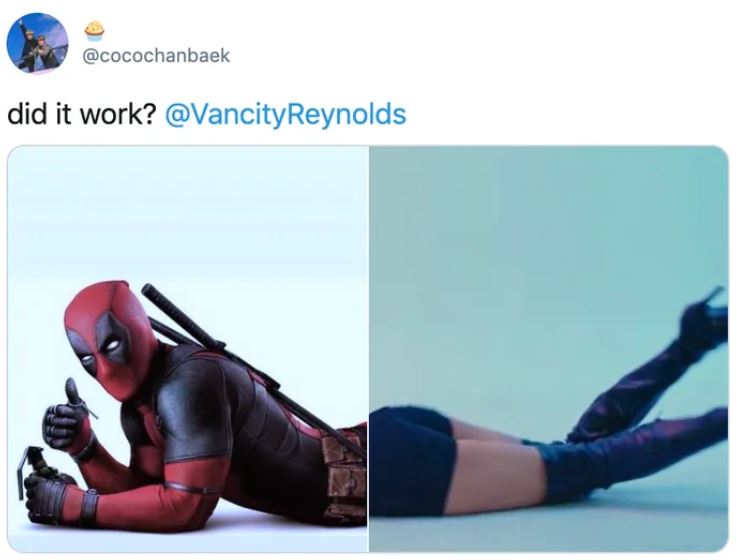Click Deadpool's utility belt pouches
Screen dimensions: 738x560
pos(345,471)
